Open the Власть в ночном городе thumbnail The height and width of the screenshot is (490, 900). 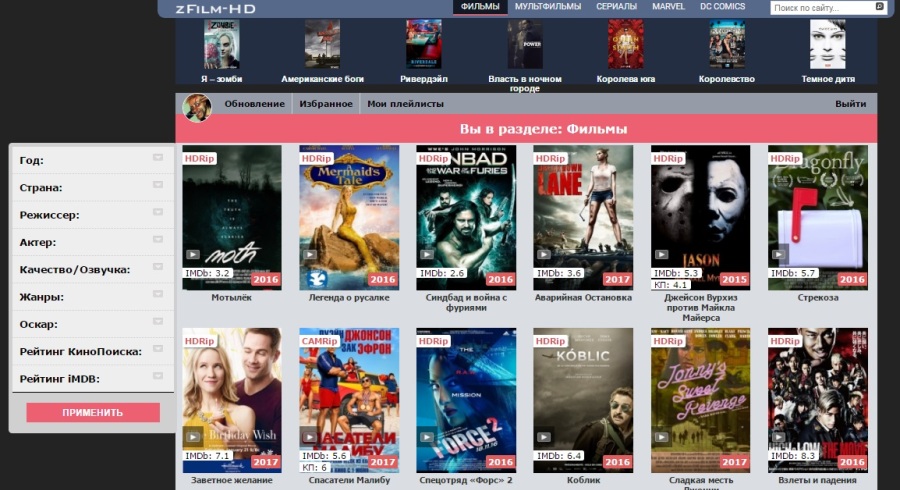[x=525, y=44]
